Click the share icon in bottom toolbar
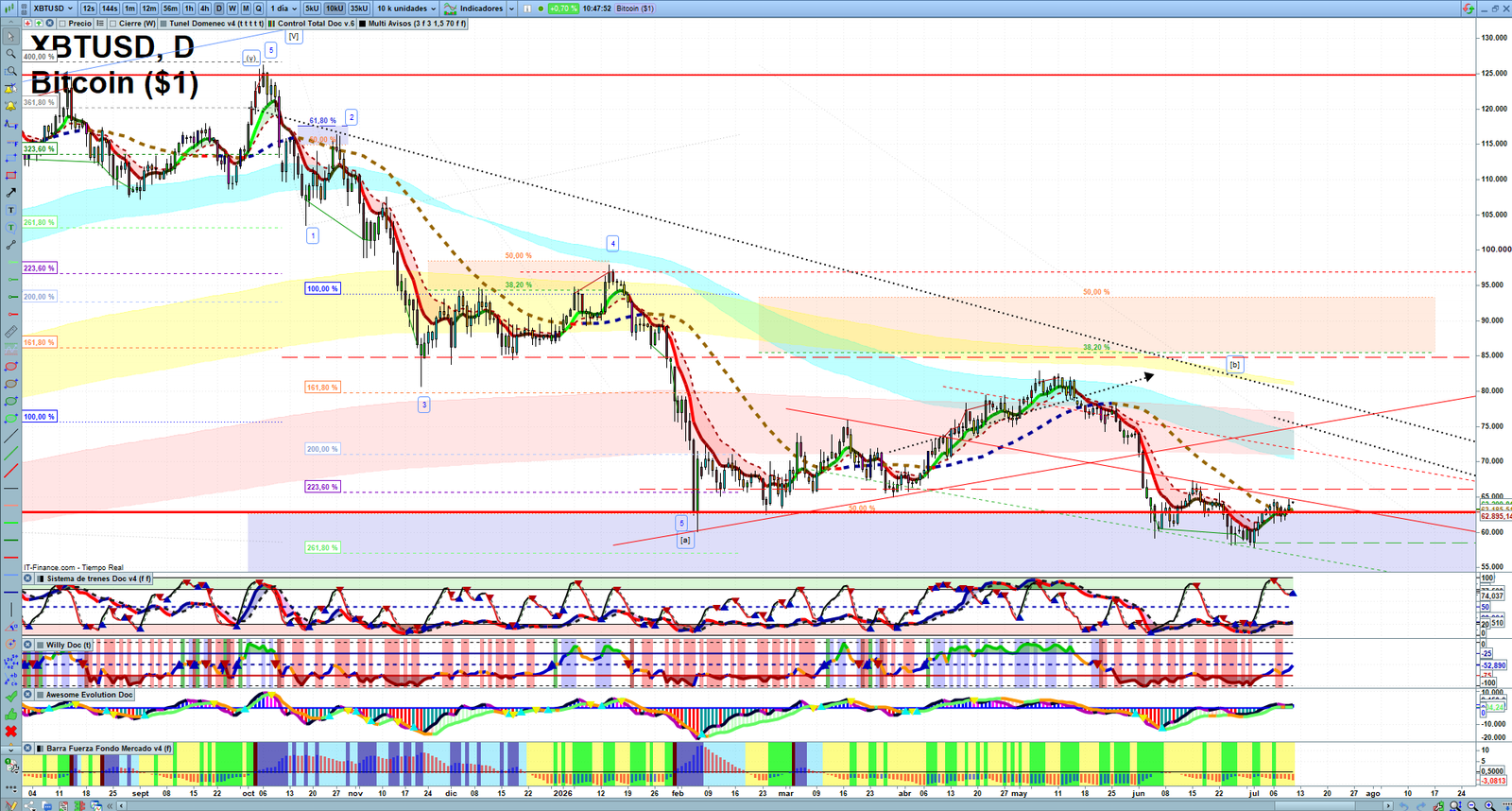Image resolution: width=1512 pixels, height=811 pixels. [x=28, y=805]
